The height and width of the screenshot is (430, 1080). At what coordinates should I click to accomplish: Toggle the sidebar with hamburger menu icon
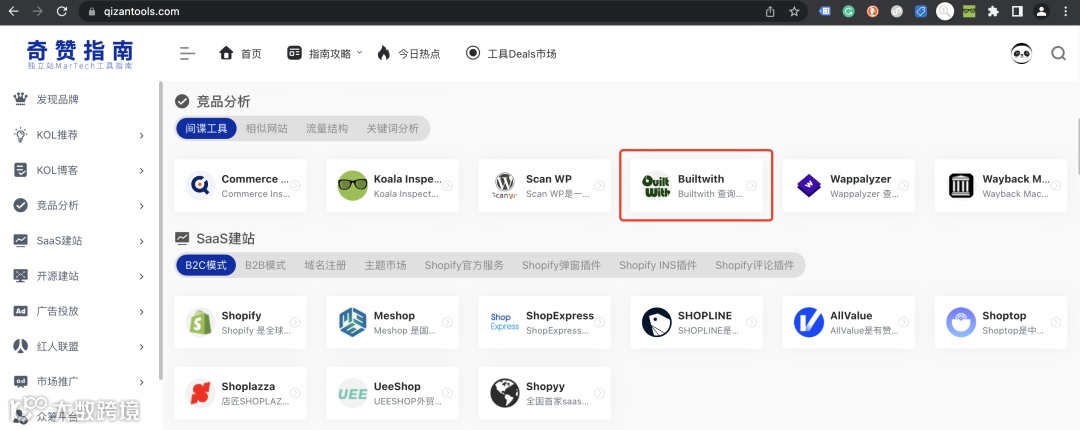(x=187, y=53)
